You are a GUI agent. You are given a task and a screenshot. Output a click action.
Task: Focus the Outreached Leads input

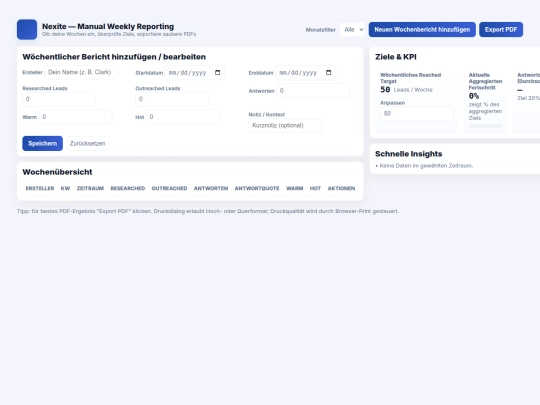172,99
